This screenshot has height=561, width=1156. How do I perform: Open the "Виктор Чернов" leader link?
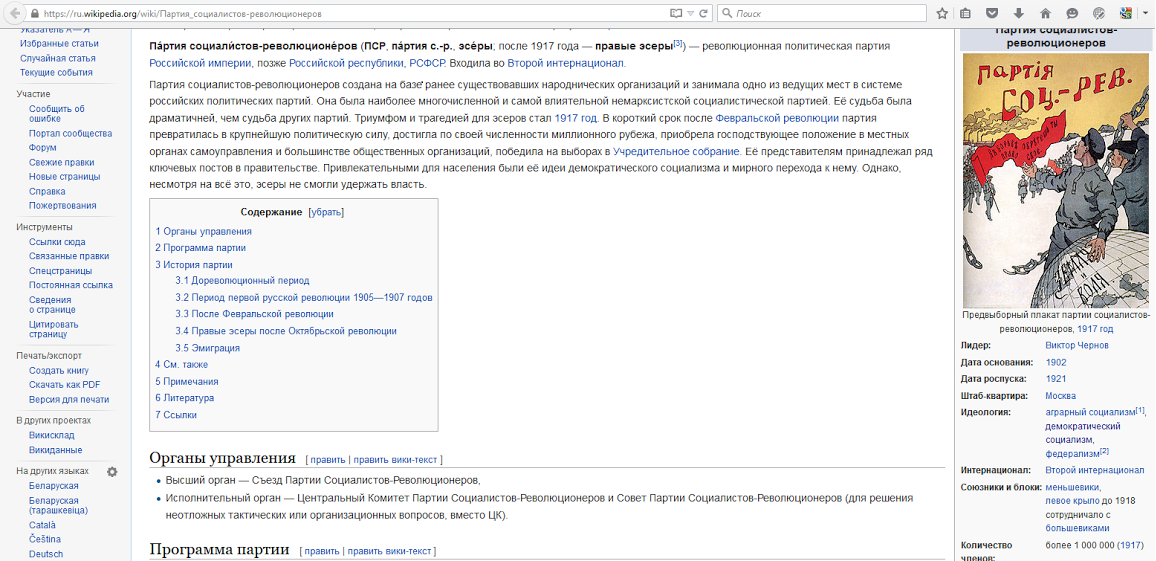(1076, 345)
